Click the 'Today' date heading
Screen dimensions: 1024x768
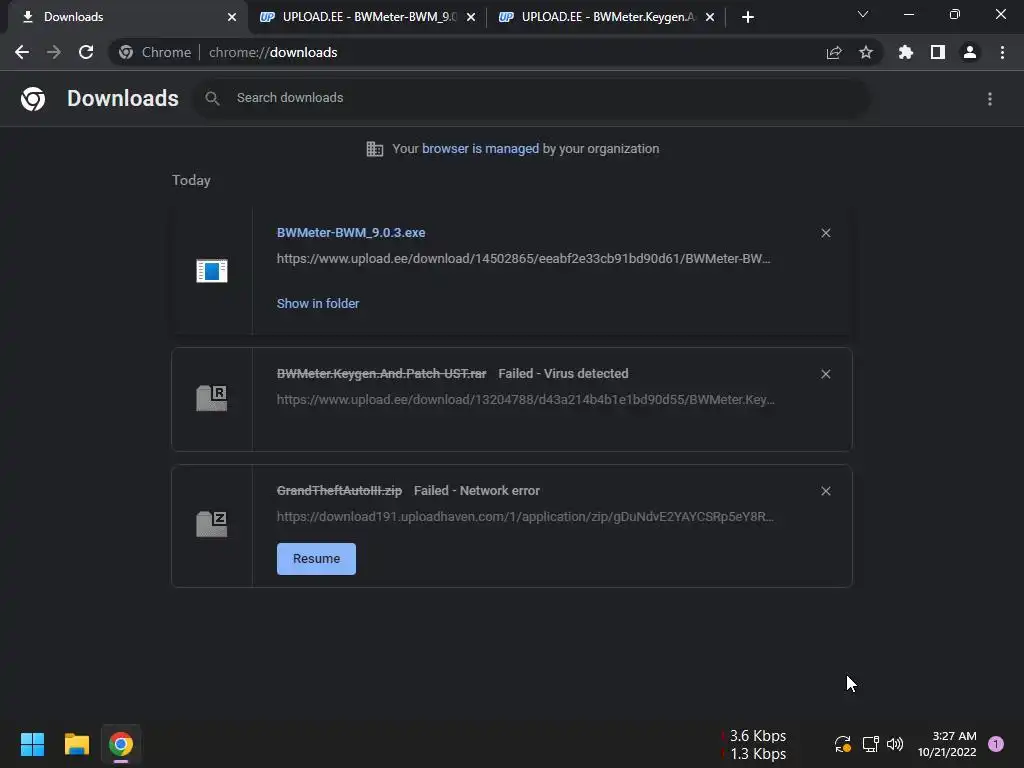(x=191, y=180)
